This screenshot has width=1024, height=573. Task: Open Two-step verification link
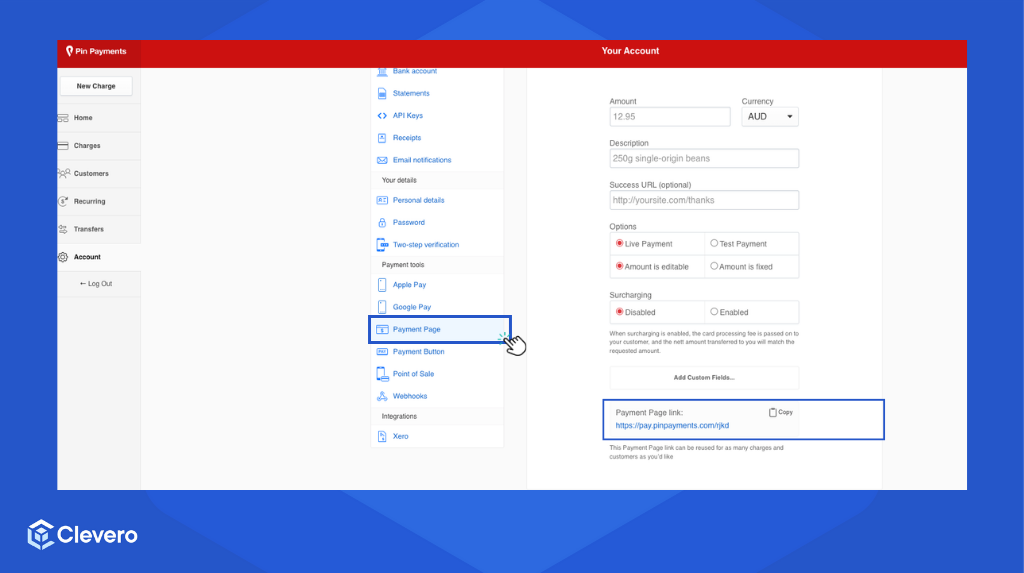pyautogui.click(x=426, y=245)
